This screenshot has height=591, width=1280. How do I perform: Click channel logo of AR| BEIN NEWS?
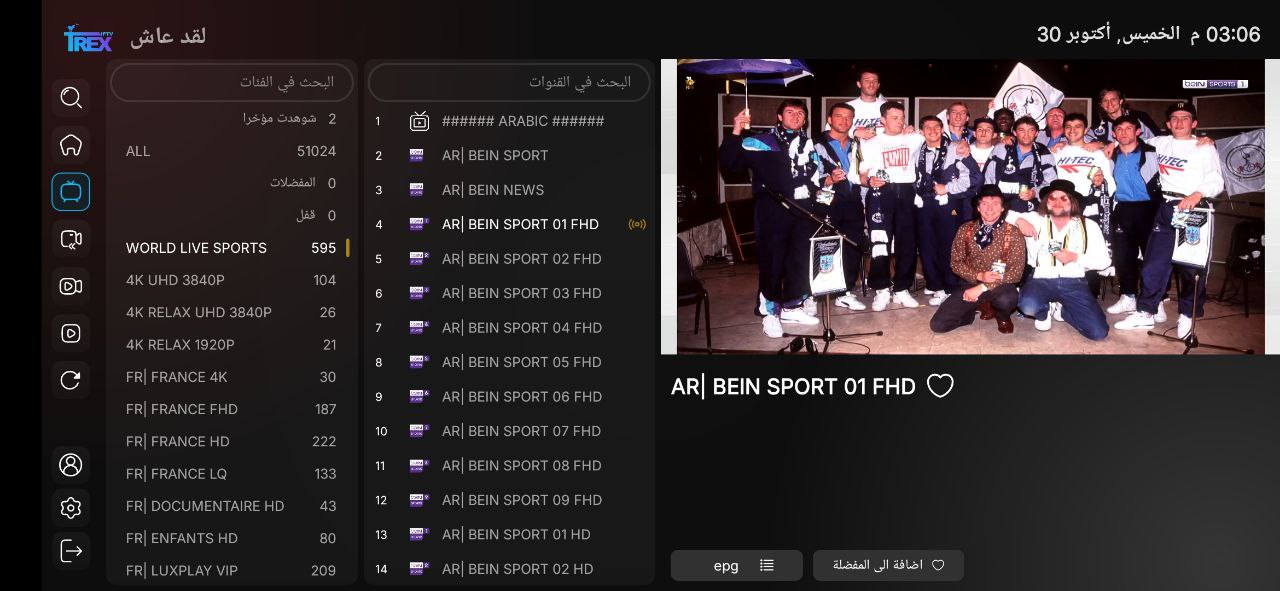coord(419,190)
